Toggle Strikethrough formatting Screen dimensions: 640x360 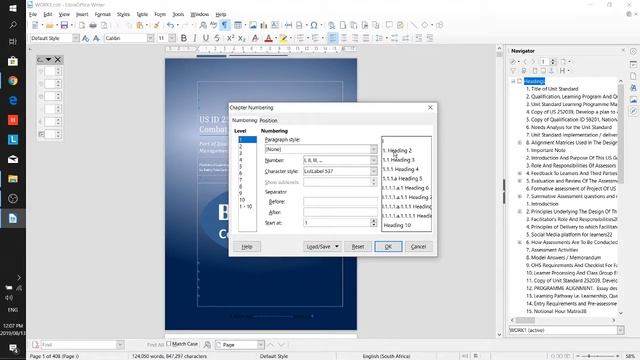tap(217, 38)
